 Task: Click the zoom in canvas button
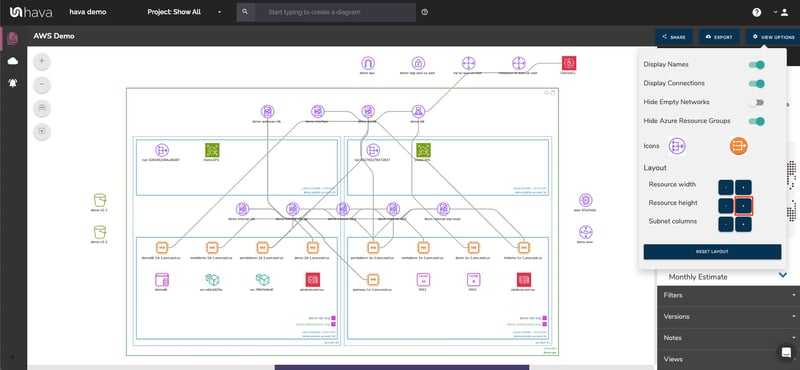pos(42,62)
